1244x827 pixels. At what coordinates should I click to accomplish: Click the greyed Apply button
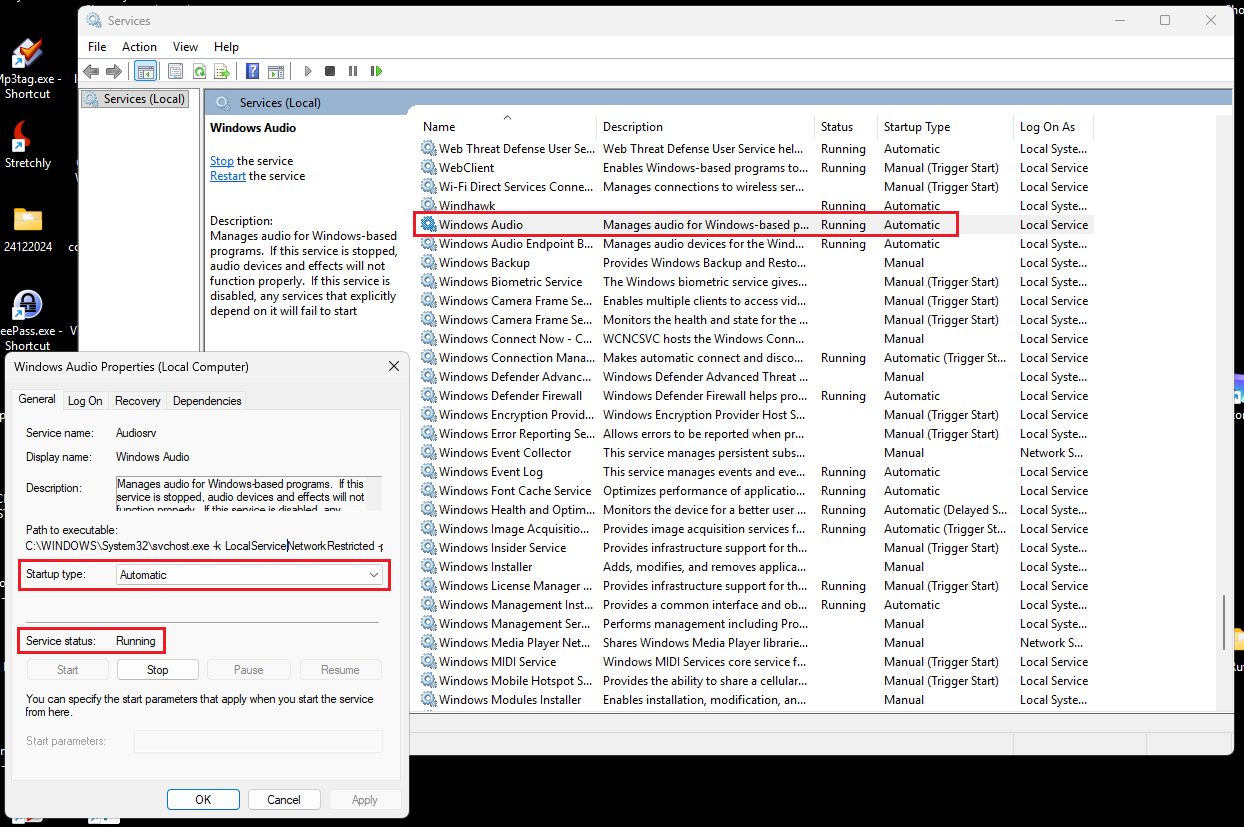(365, 800)
